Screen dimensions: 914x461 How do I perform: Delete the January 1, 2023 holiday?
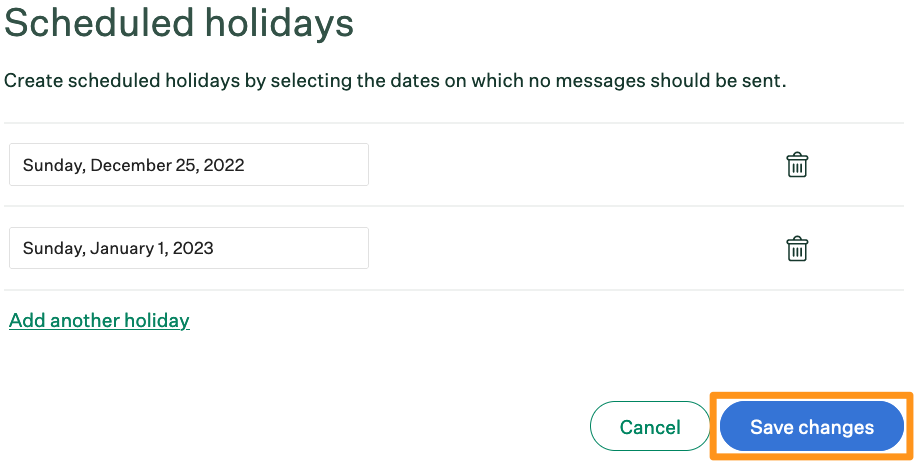coord(797,249)
